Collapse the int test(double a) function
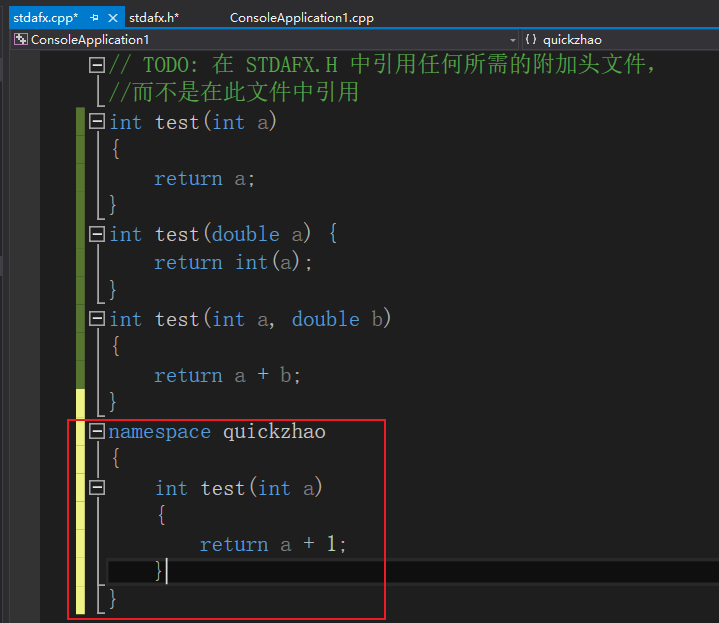The height and width of the screenshot is (623, 719). click(x=97, y=234)
